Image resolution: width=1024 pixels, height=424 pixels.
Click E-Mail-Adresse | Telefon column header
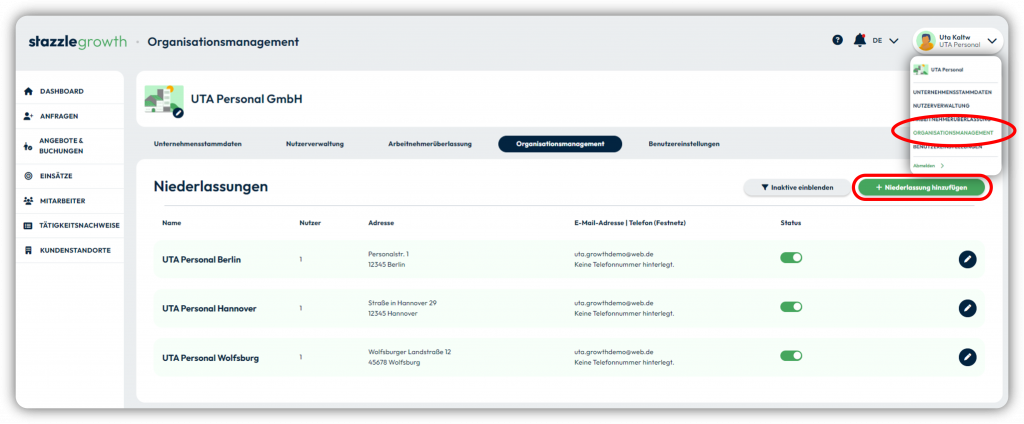click(630, 223)
